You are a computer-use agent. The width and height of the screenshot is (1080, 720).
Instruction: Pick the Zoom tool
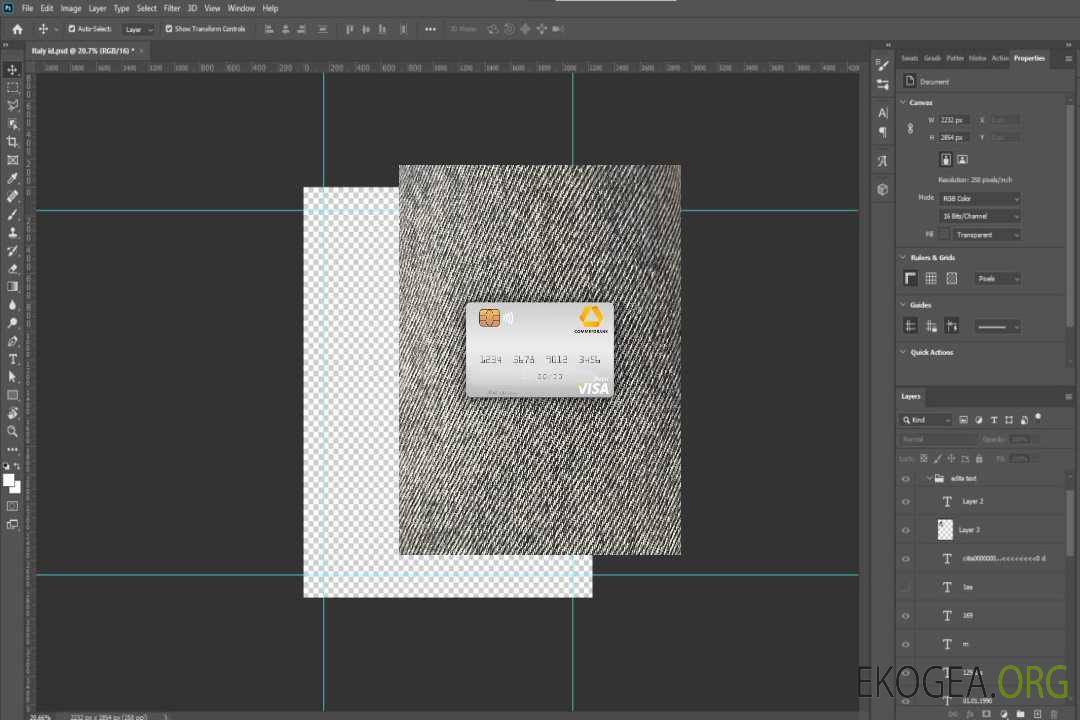pos(13,431)
